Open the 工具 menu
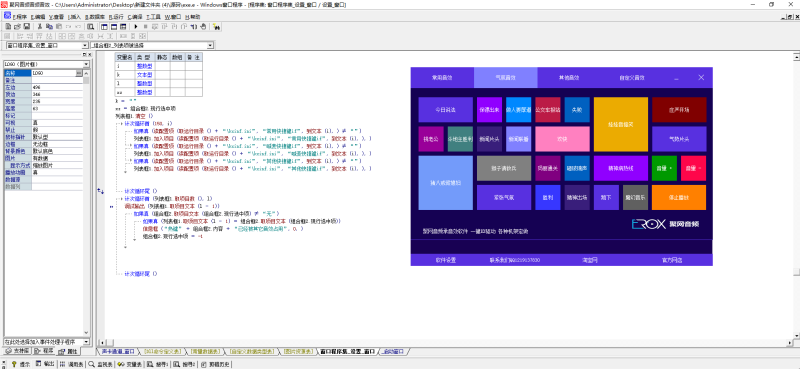The width and height of the screenshot is (800, 369). pyautogui.click(x=154, y=16)
